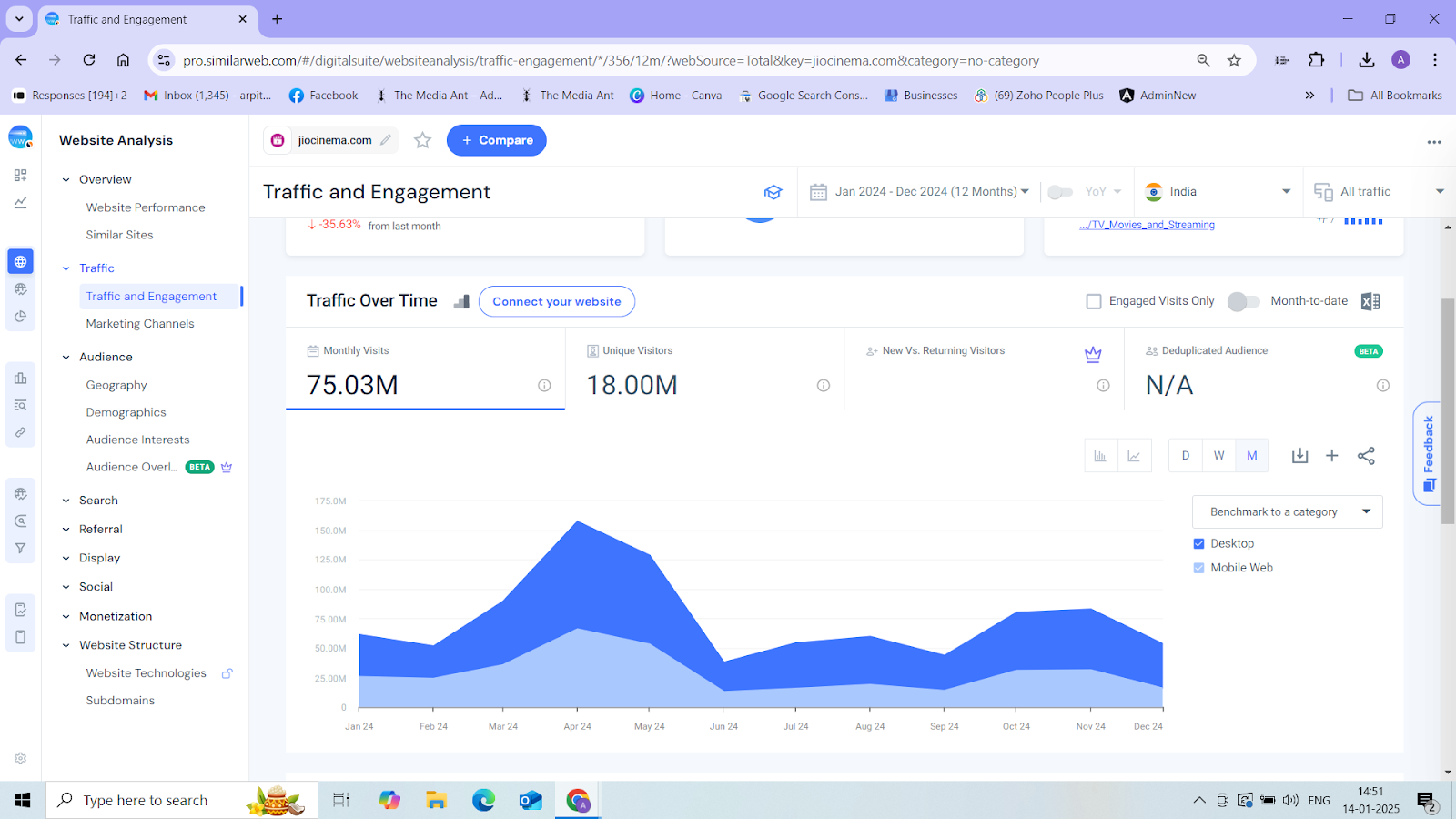Select weekly W granularity

(1218, 455)
